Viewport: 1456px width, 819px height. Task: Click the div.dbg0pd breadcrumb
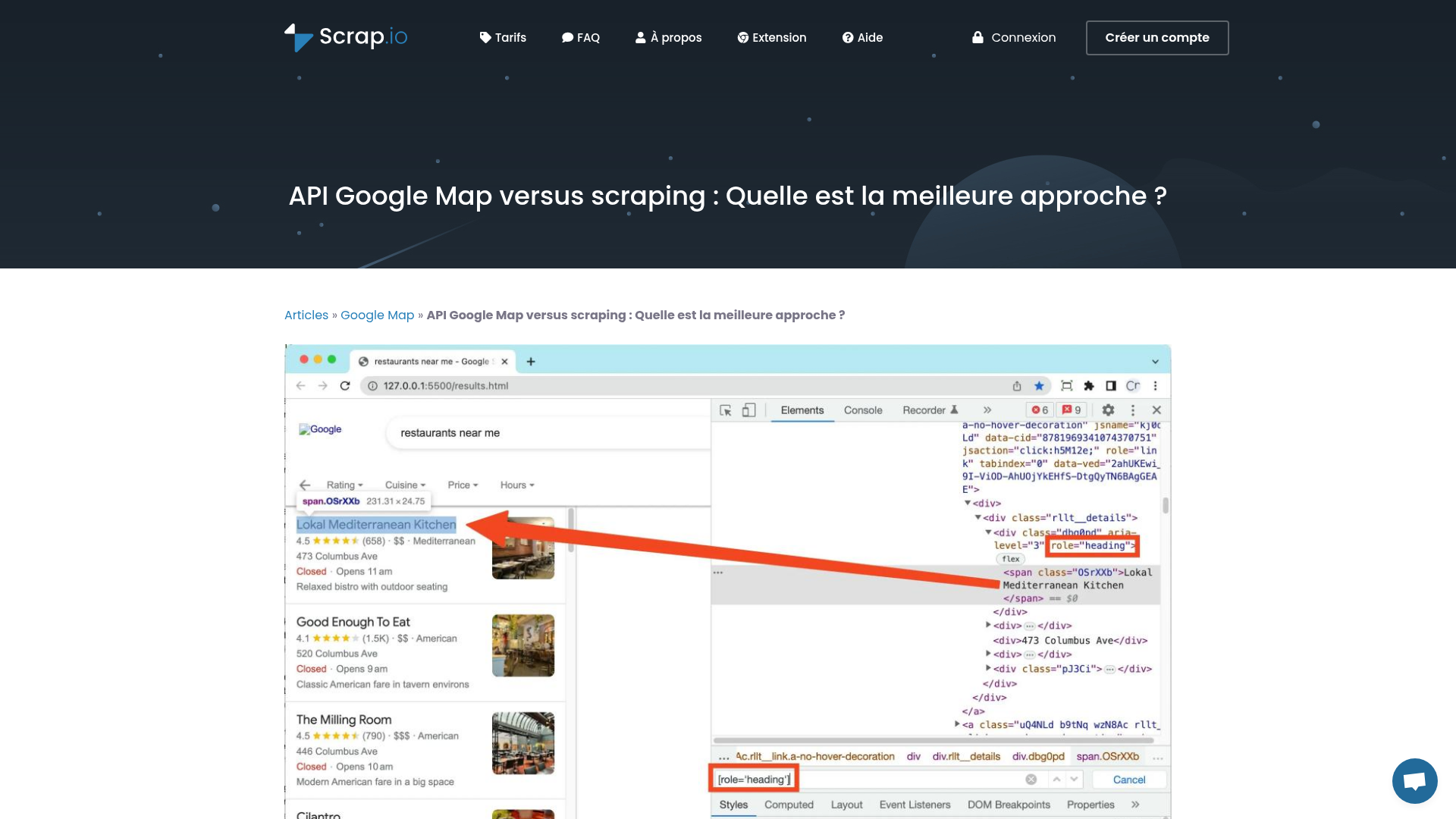click(1038, 757)
